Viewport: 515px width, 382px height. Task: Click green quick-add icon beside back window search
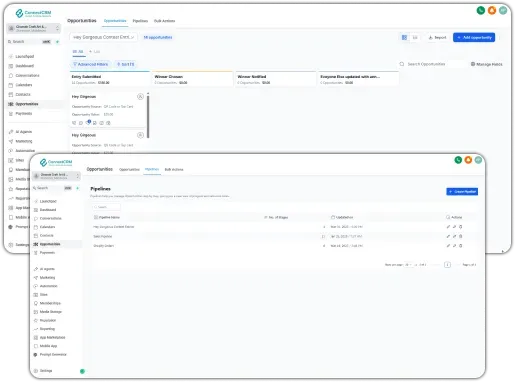(57, 42)
